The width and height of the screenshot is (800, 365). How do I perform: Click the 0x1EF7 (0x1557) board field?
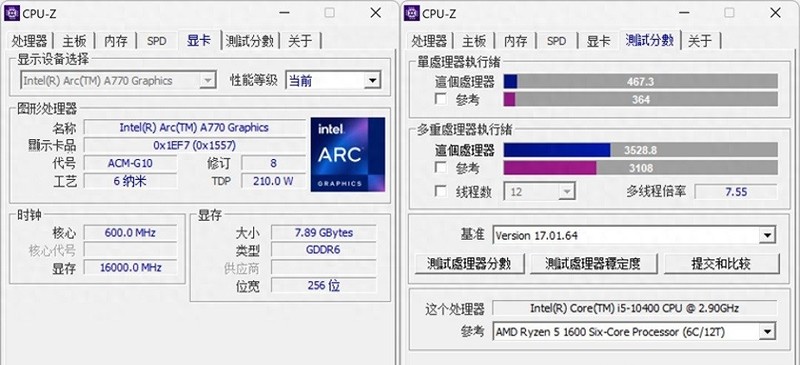click(x=194, y=145)
